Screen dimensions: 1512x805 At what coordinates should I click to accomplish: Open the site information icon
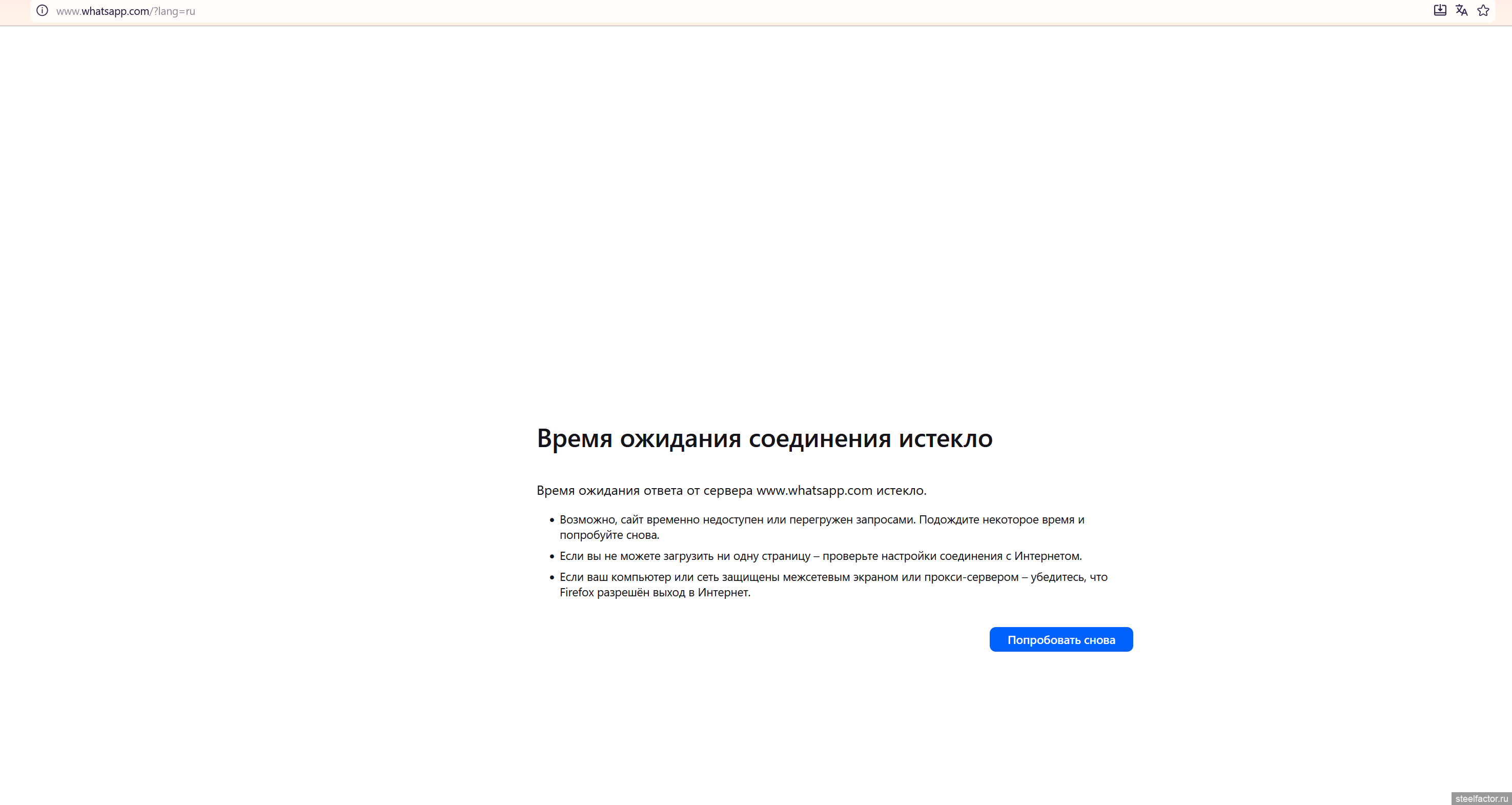[42, 11]
